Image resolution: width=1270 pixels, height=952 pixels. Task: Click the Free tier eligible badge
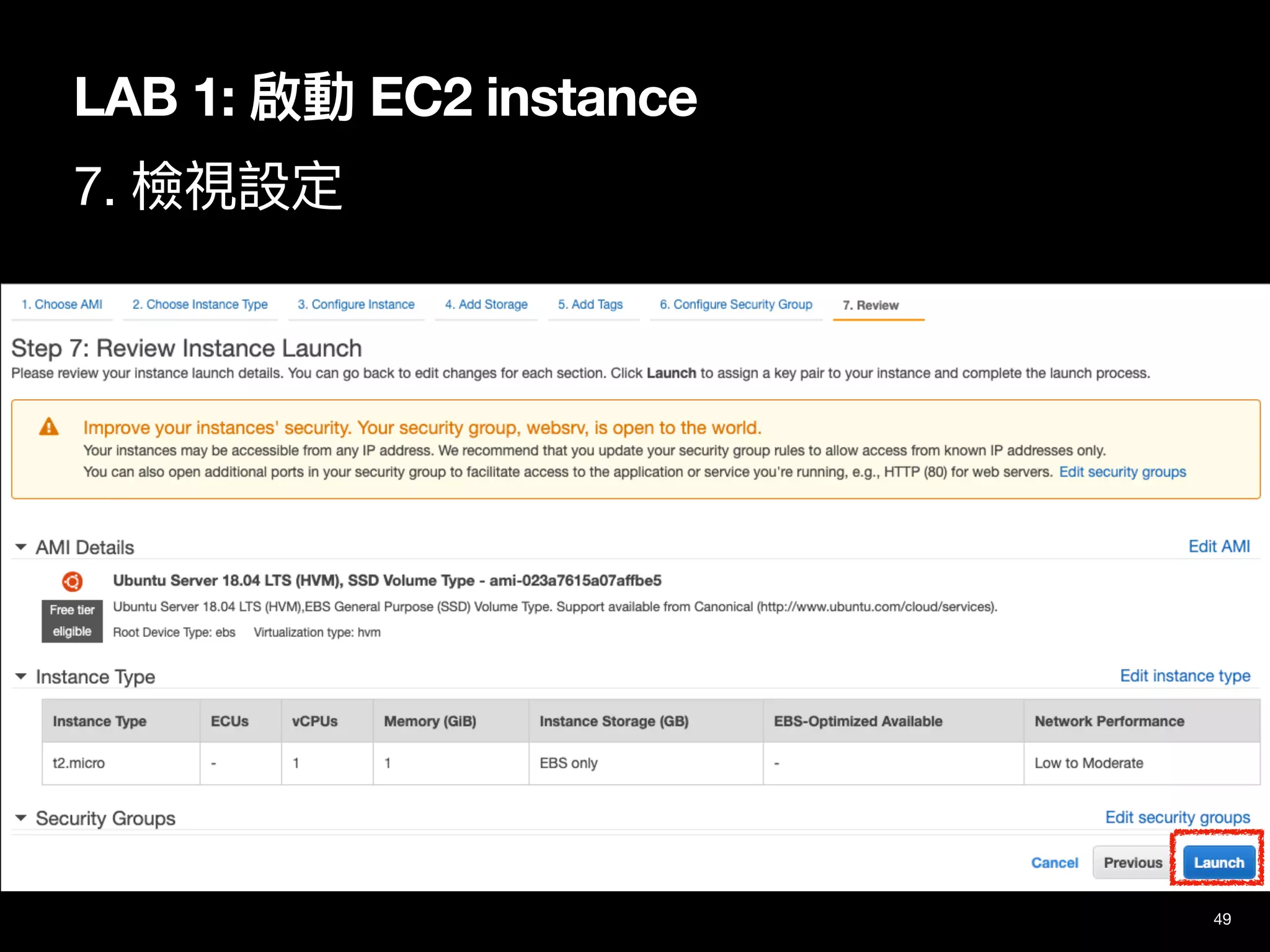pos(72,621)
